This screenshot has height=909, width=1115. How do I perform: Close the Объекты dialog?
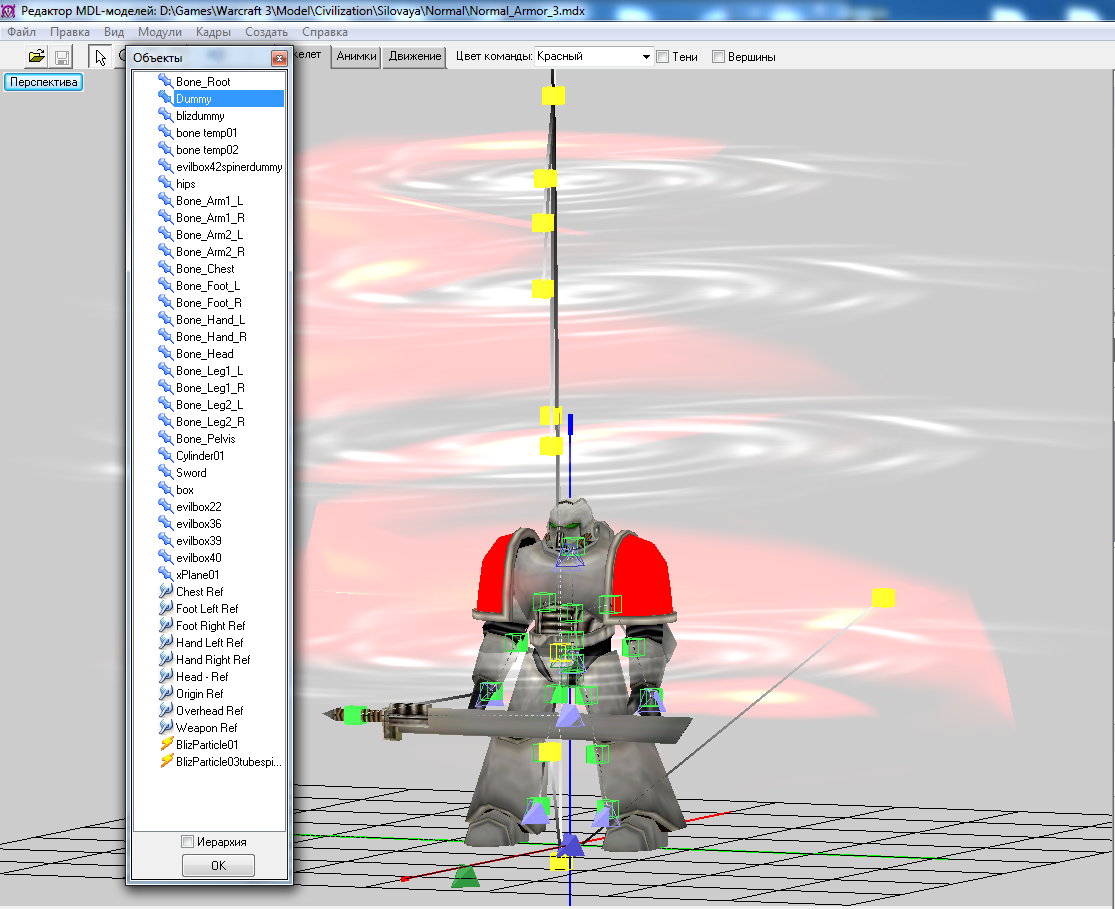point(279,58)
